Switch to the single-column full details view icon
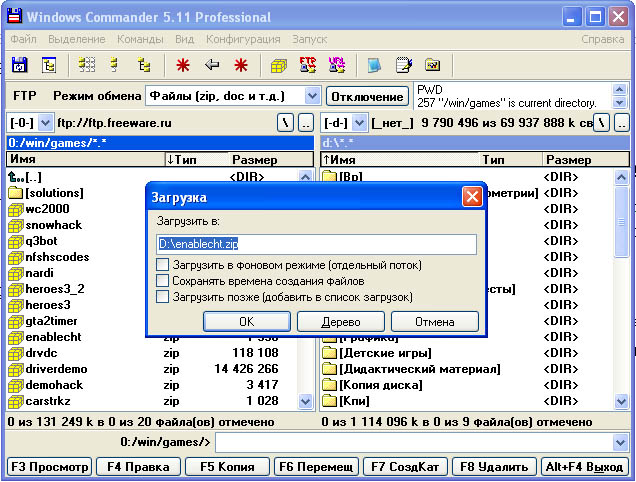636x482 pixels. [x=114, y=65]
